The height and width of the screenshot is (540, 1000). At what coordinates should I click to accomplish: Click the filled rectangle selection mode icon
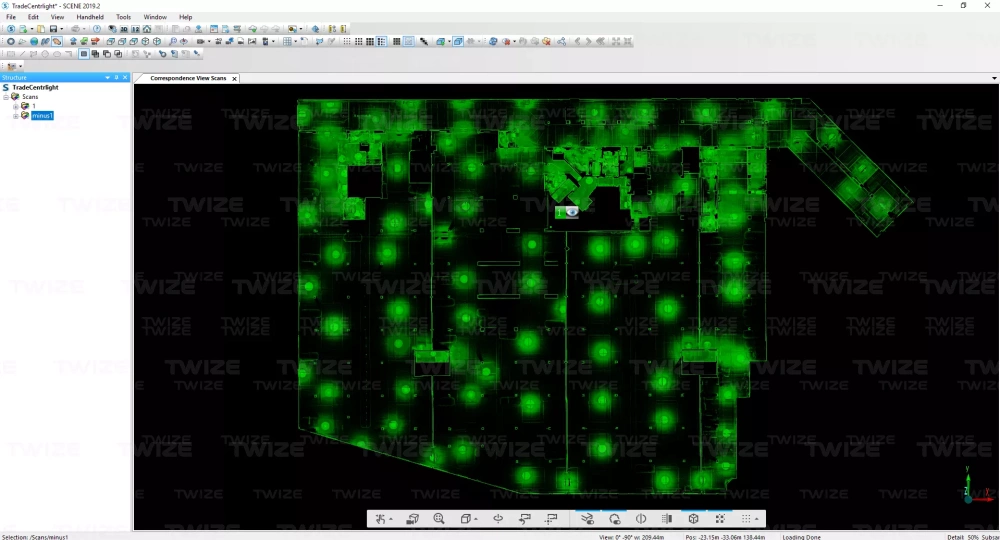(84, 54)
